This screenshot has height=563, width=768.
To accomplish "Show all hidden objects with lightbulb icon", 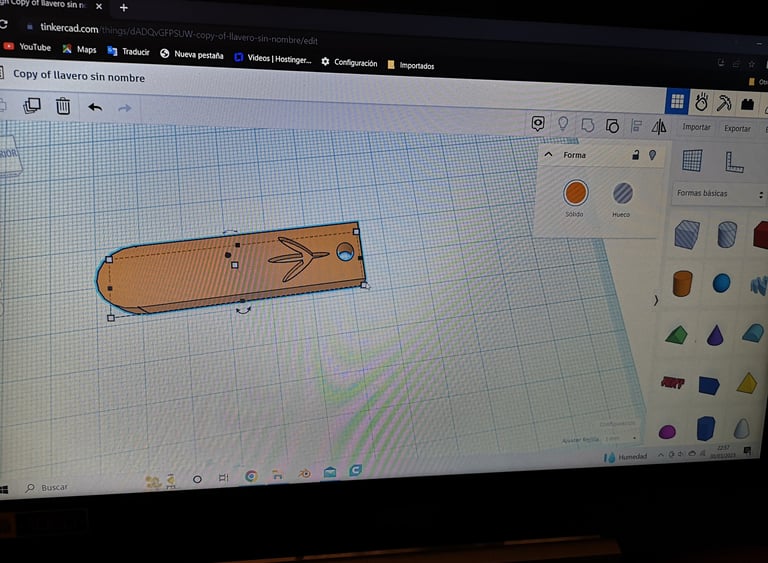I will click(563, 123).
